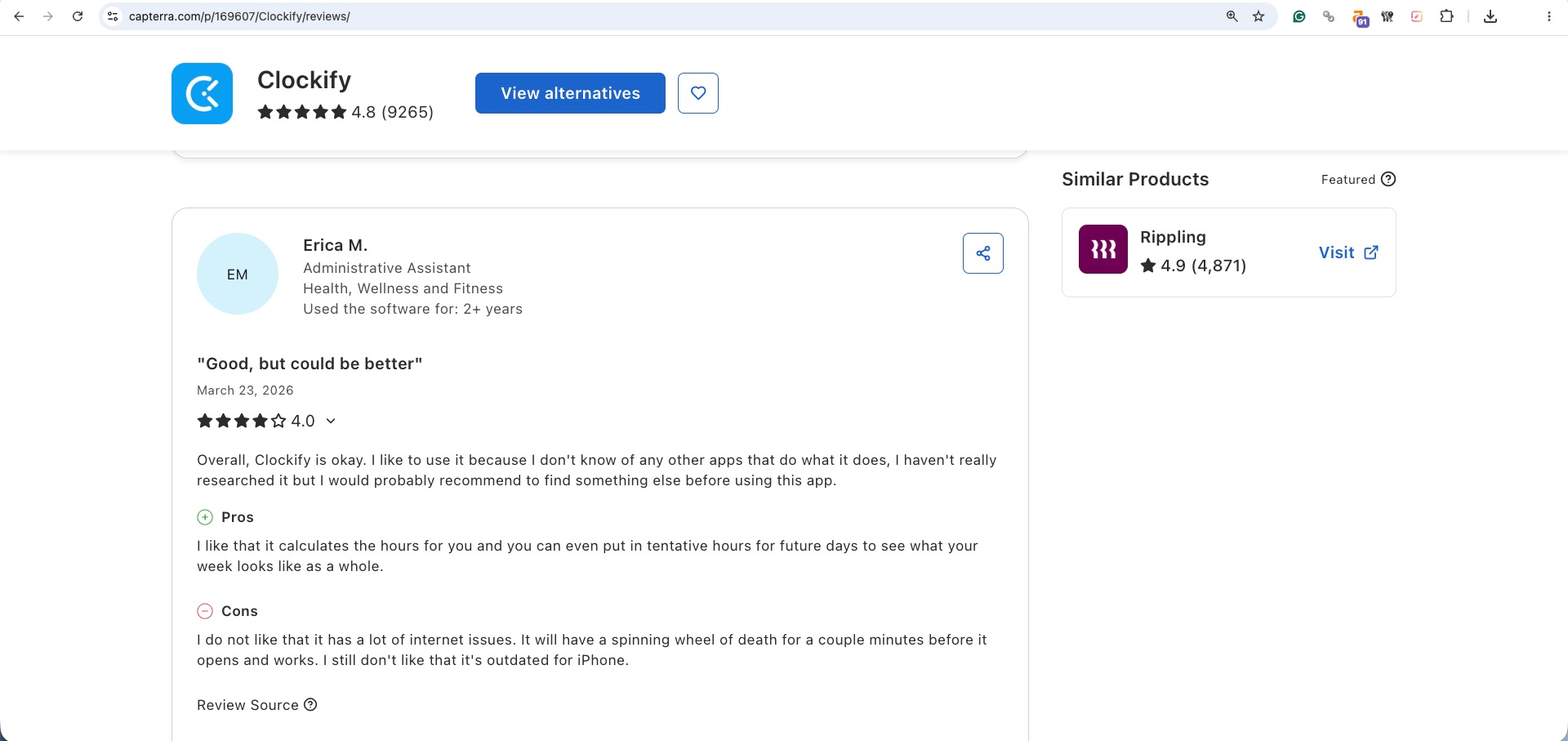The height and width of the screenshot is (741, 1568).
Task: Open the link chain extension icon
Action: click(1329, 16)
